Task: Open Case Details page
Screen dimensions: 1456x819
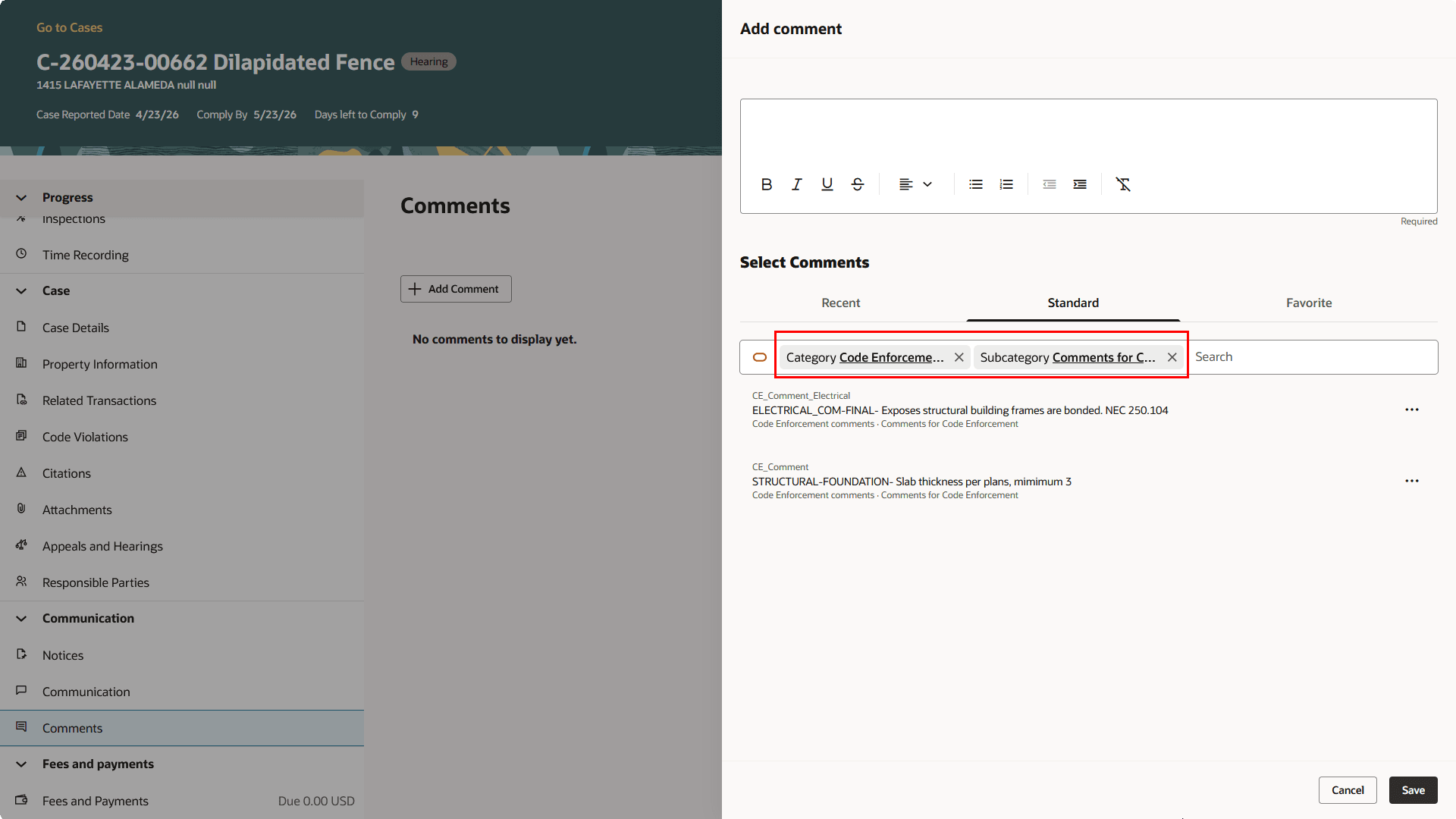Action: (x=182, y=328)
